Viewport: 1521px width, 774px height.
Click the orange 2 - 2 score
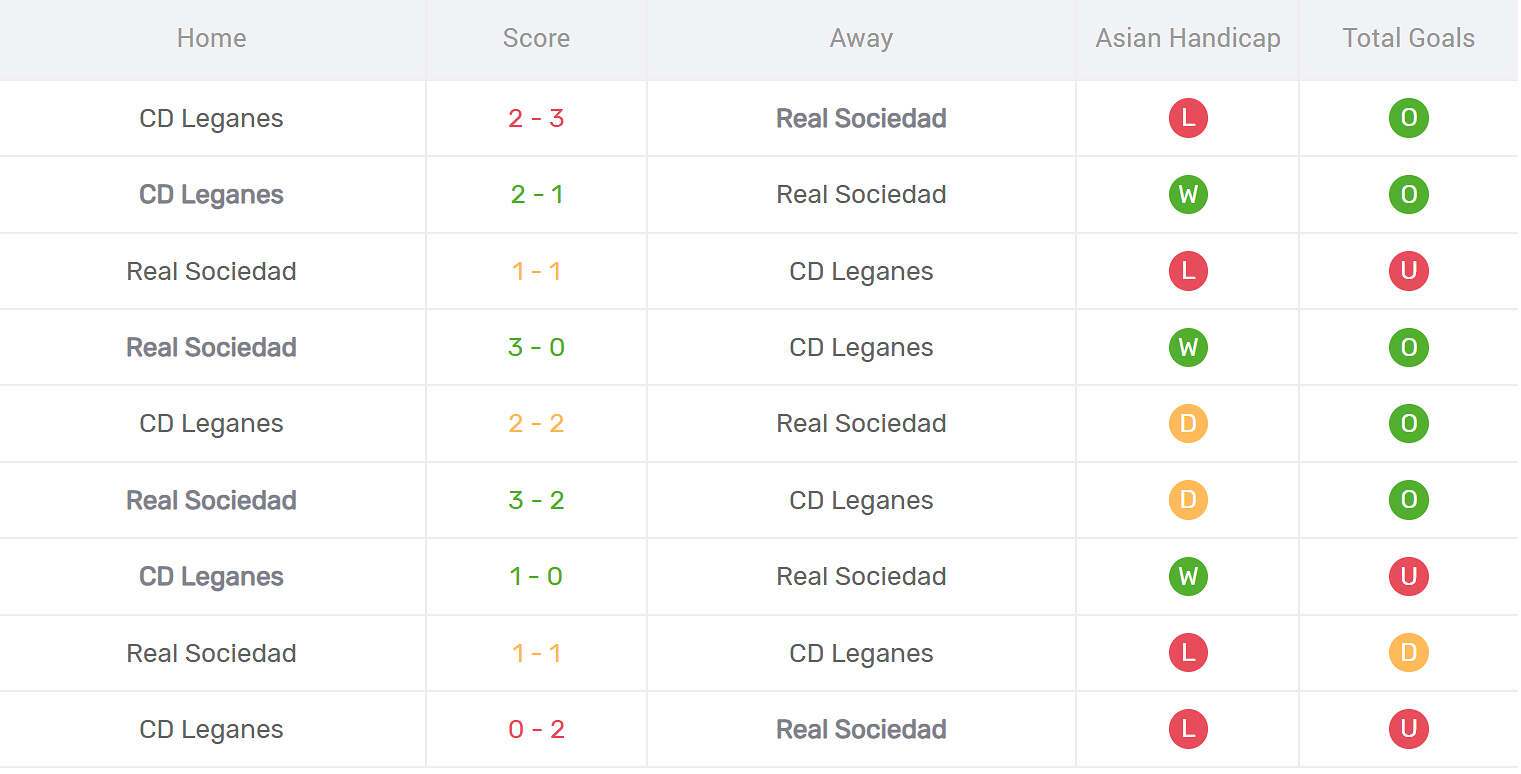click(536, 423)
